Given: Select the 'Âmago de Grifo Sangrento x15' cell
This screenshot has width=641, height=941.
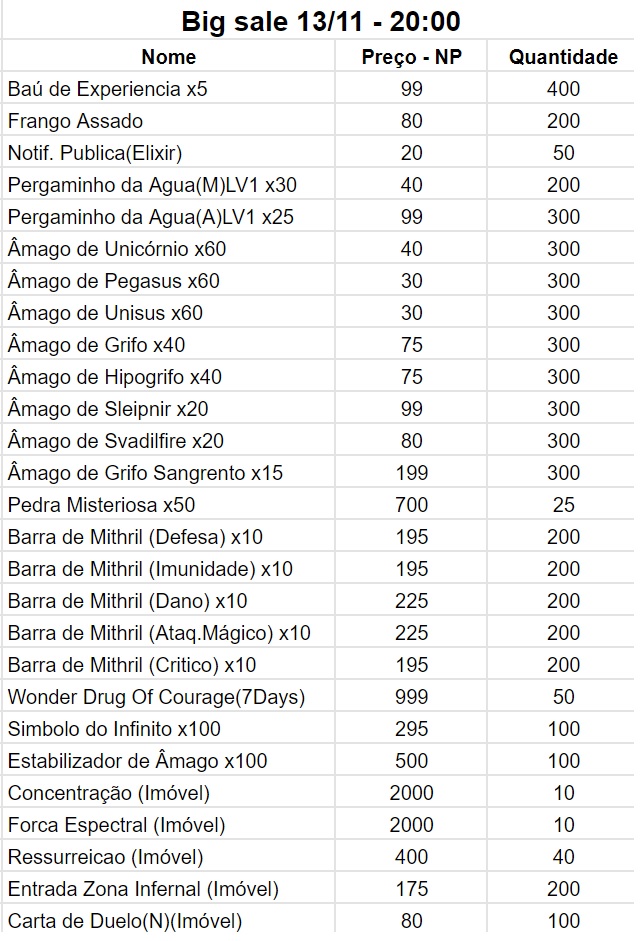Looking at the screenshot, I should click(145, 473).
